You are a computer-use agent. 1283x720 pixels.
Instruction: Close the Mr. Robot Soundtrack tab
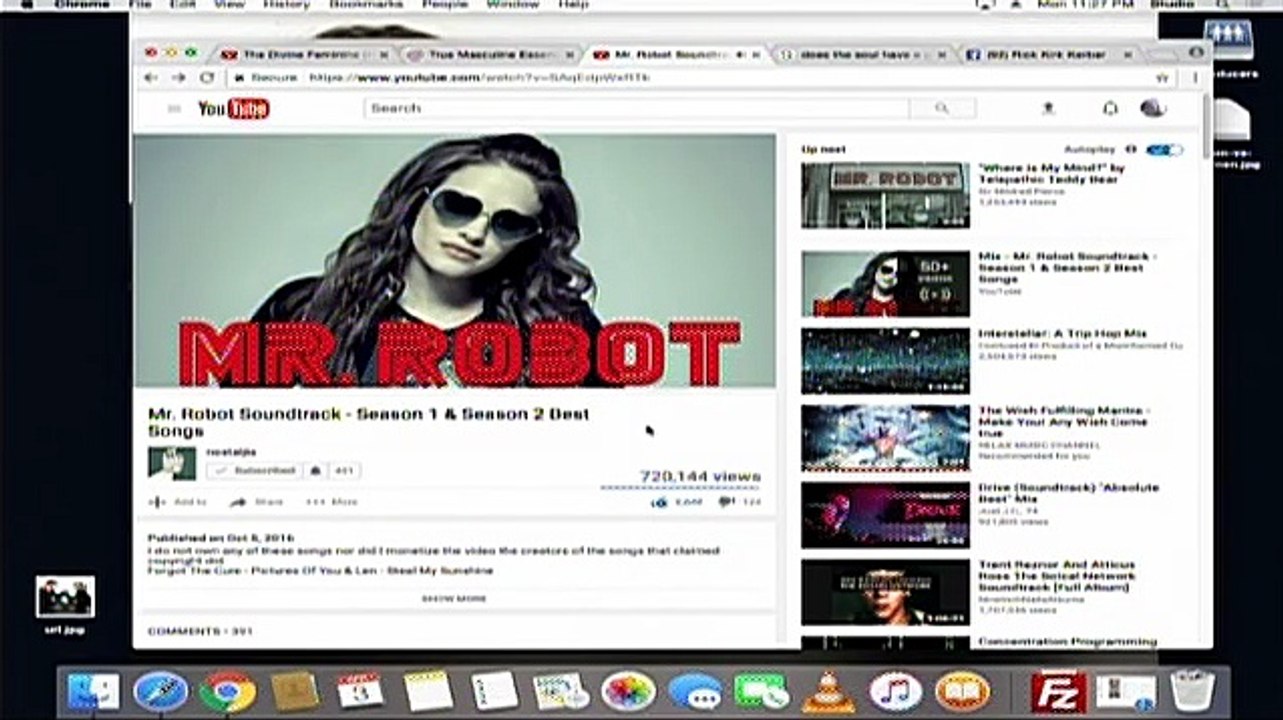(756, 55)
